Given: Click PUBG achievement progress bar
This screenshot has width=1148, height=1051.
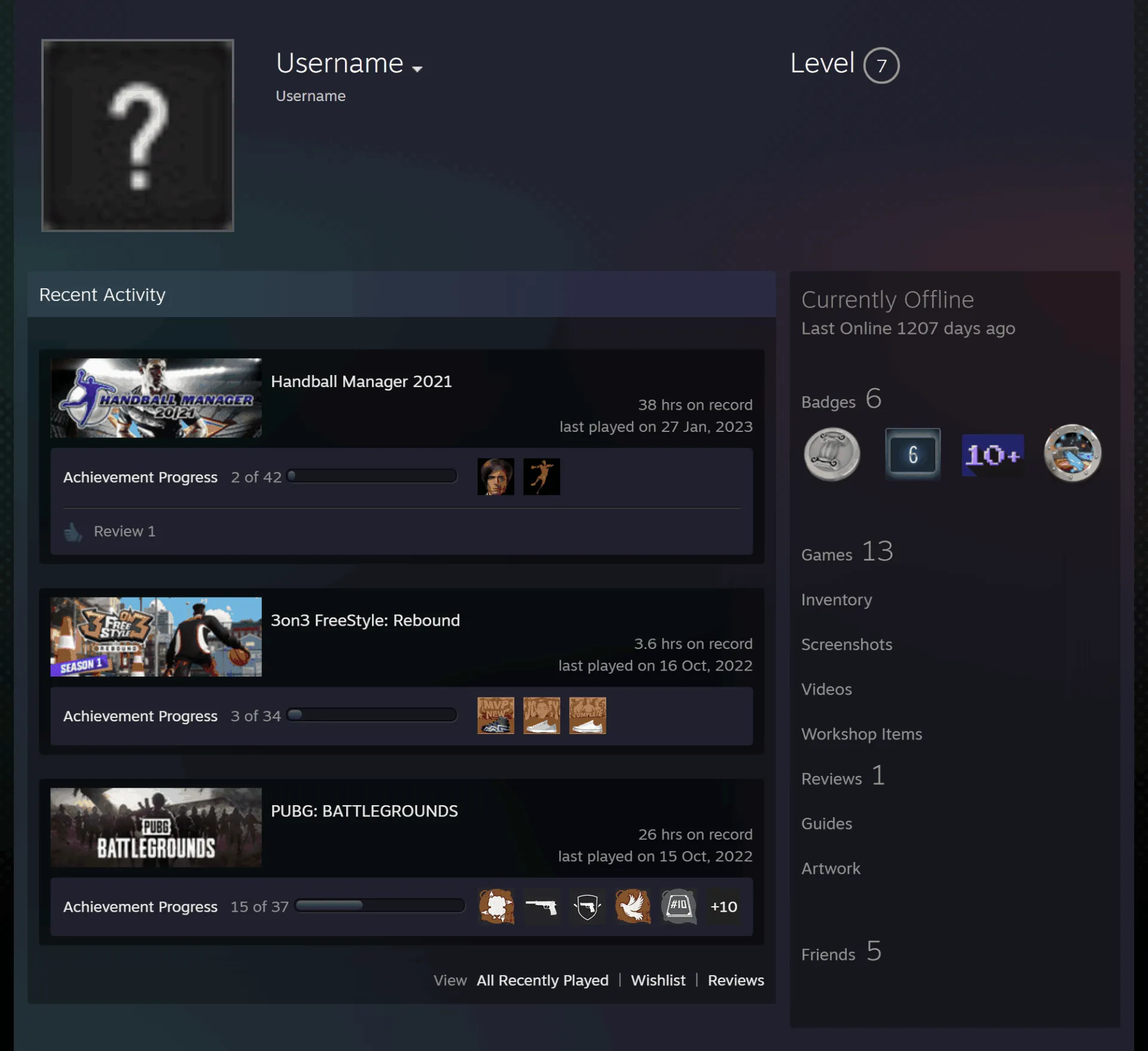Looking at the screenshot, I should click(380, 905).
